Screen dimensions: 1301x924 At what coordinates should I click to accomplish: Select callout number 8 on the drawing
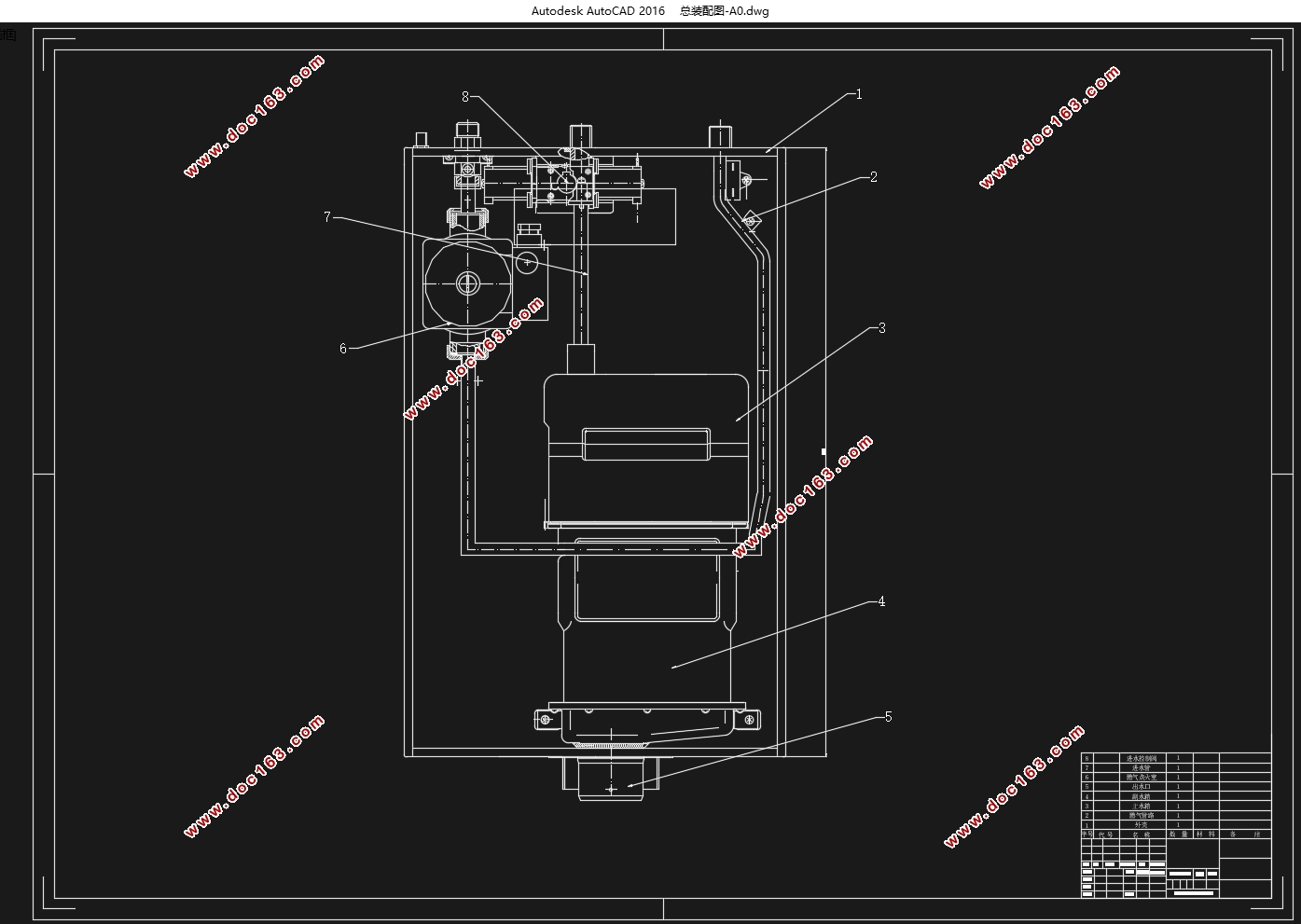(x=465, y=97)
